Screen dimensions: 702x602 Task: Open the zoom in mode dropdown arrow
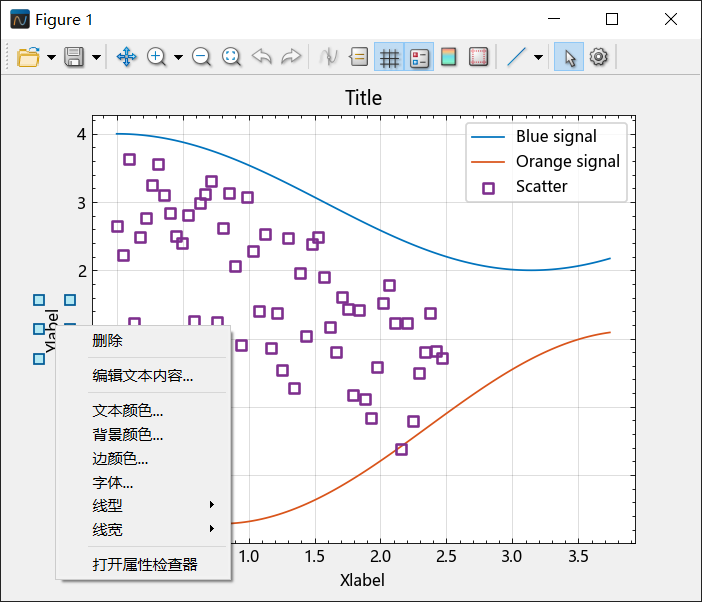[178, 57]
